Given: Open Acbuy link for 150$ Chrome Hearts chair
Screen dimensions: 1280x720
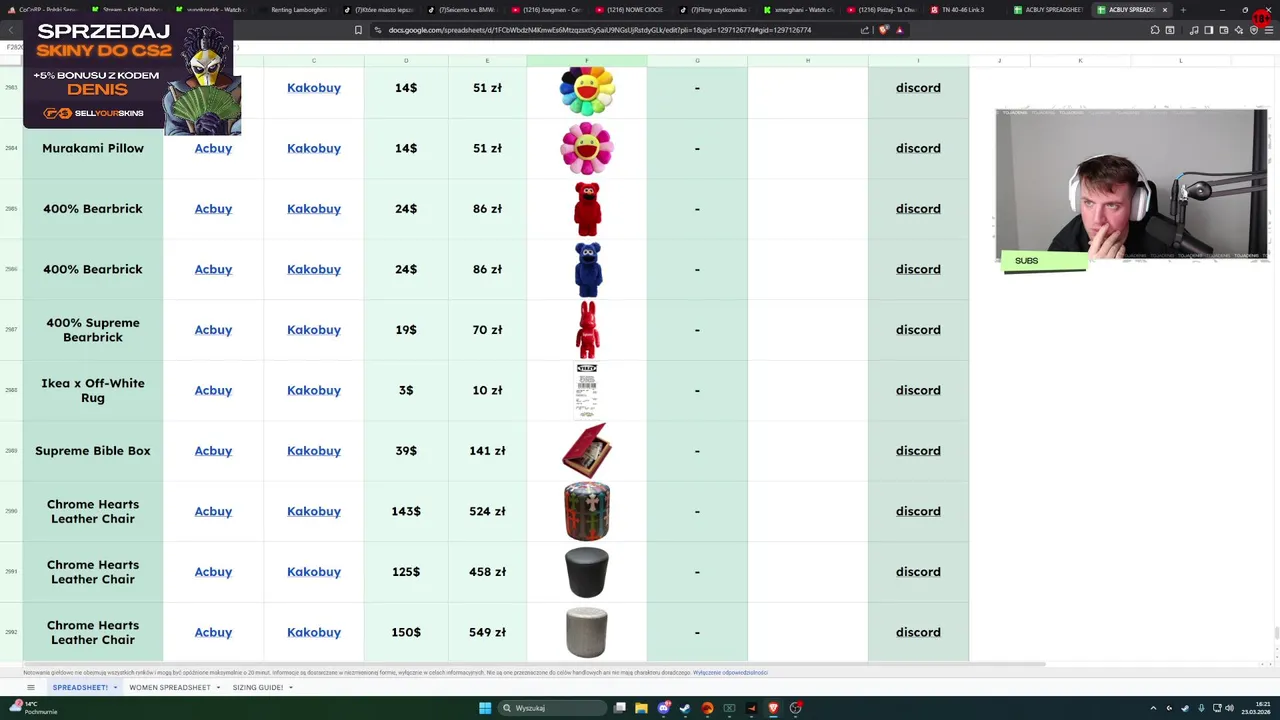Looking at the screenshot, I should [213, 632].
